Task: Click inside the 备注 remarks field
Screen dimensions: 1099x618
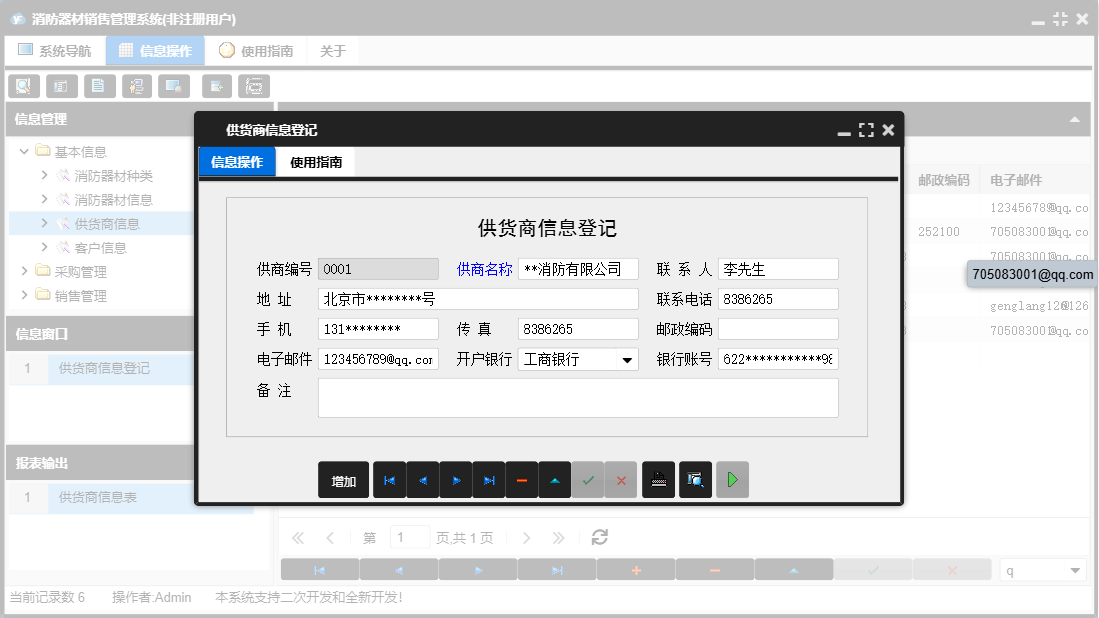Action: [x=578, y=398]
